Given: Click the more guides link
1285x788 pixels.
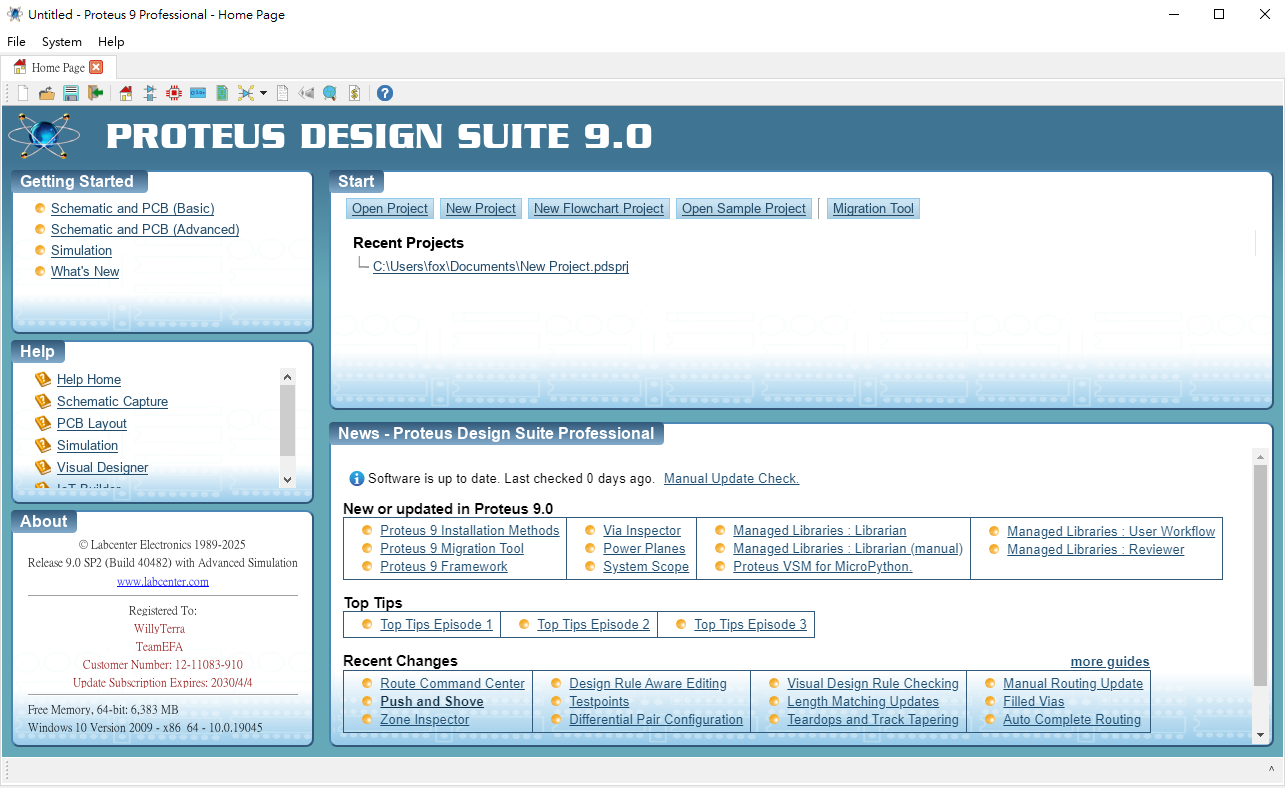Looking at the screenshot, I should point(1110,661).
